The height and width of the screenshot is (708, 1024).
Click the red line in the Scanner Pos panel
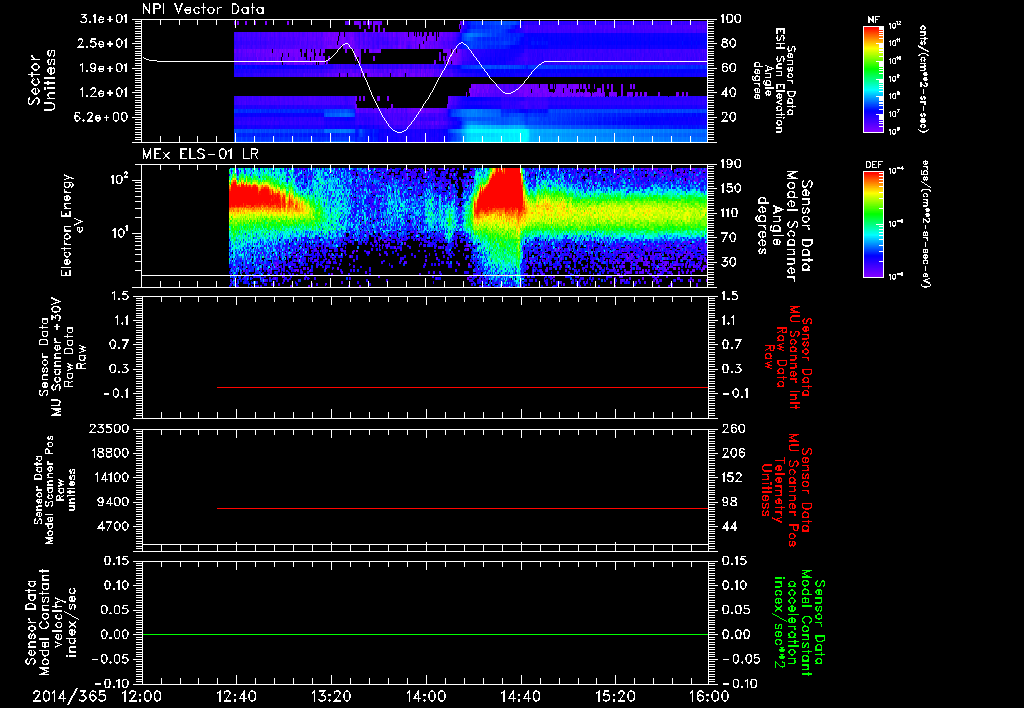pyautogui.click(x=462, y=508)
